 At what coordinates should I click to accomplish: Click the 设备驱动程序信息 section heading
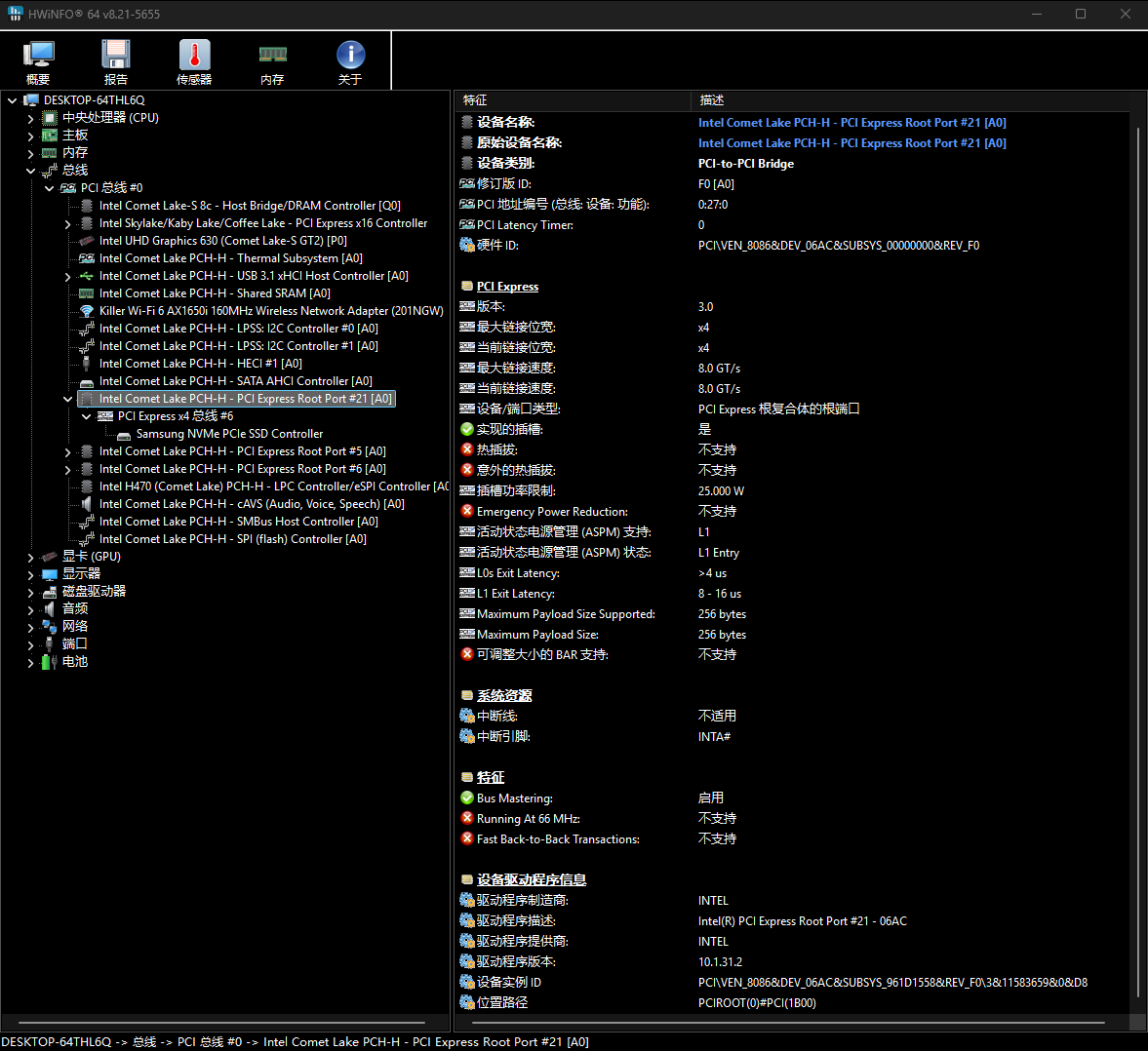pos(532,879)
